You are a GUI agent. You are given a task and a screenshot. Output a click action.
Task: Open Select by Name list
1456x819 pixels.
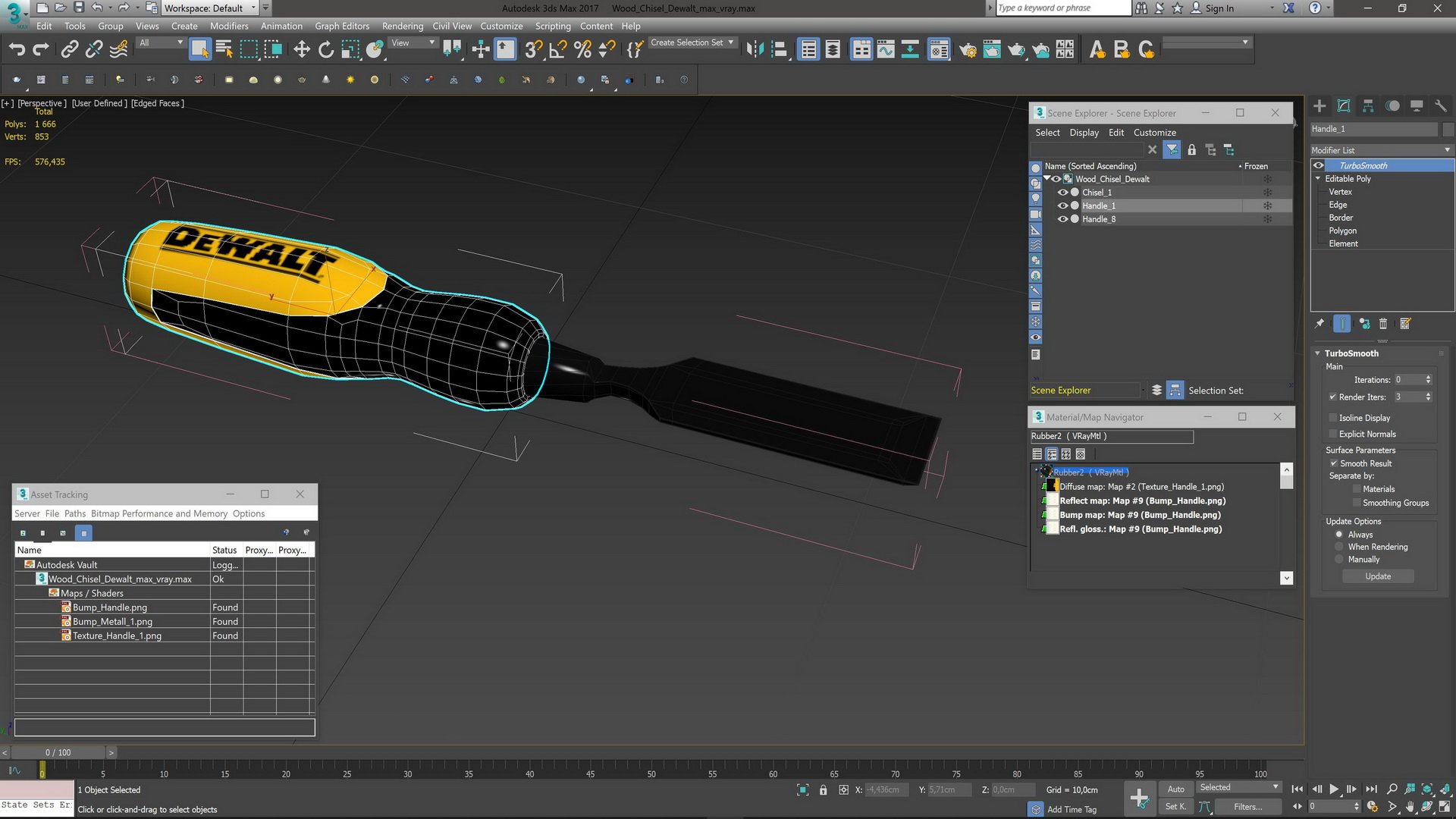tap(224, 49)
